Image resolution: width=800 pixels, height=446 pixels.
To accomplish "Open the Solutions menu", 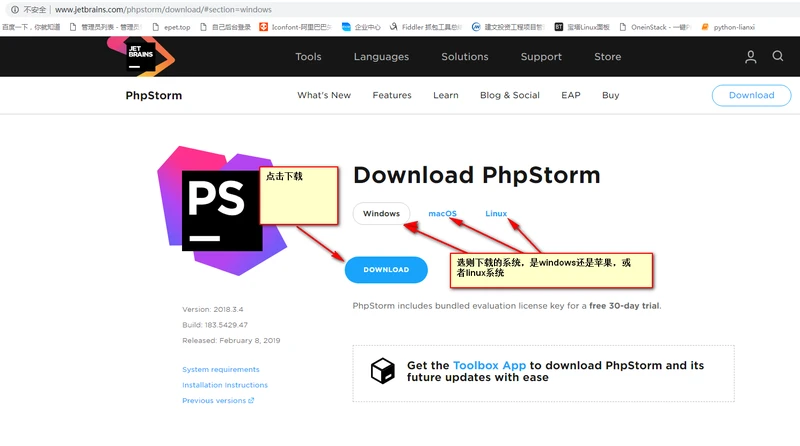I will (x=465, y=57).
